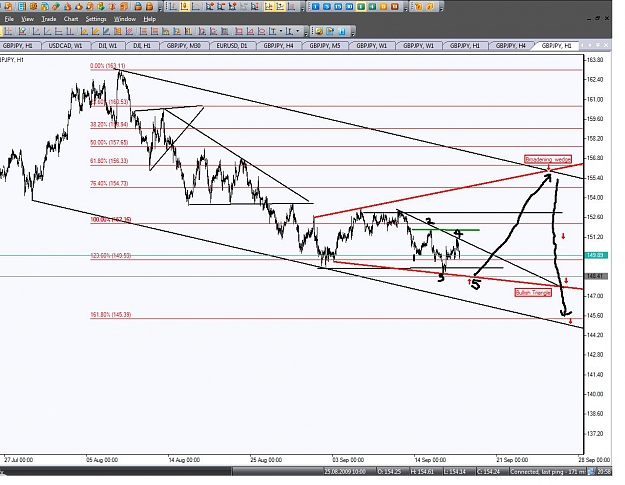Click the 14 Sep 00:00 time axis label
This screenshot has height=485, width=625.
(430, 460)
